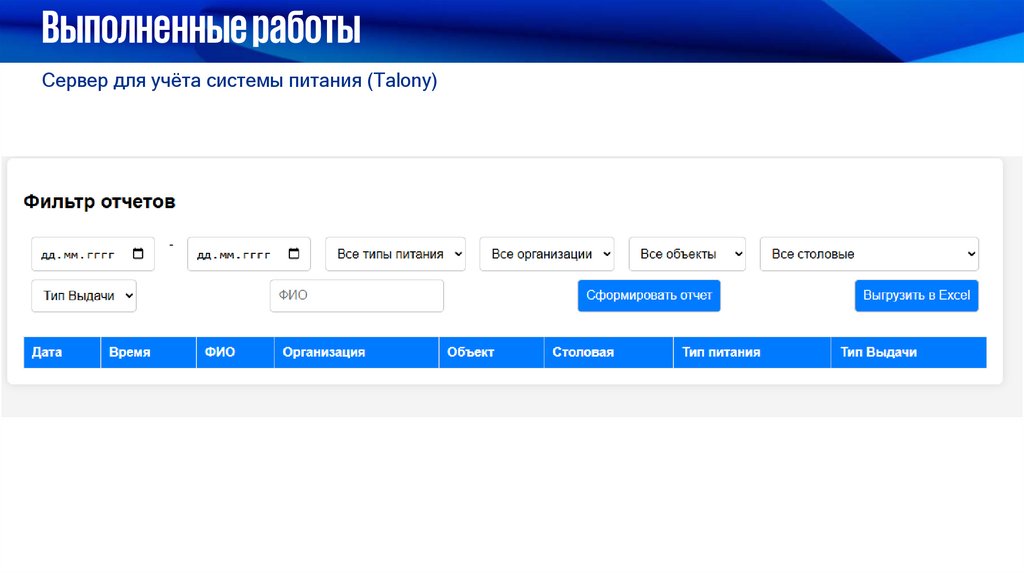Click the 'Выполненные работы' slide title
This screenshot has width=1024, height=574.
pyautogui.click(x=201, y=28)
